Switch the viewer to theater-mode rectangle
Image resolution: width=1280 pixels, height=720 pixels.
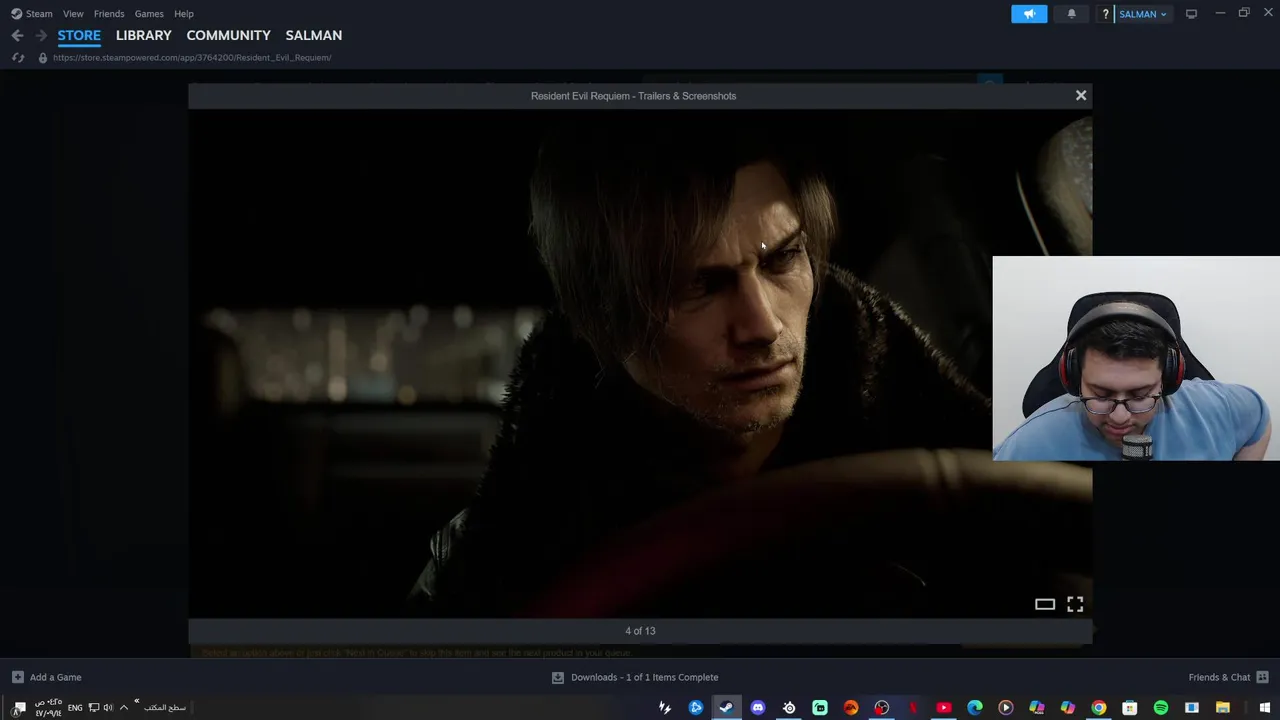click(1045, 604)
